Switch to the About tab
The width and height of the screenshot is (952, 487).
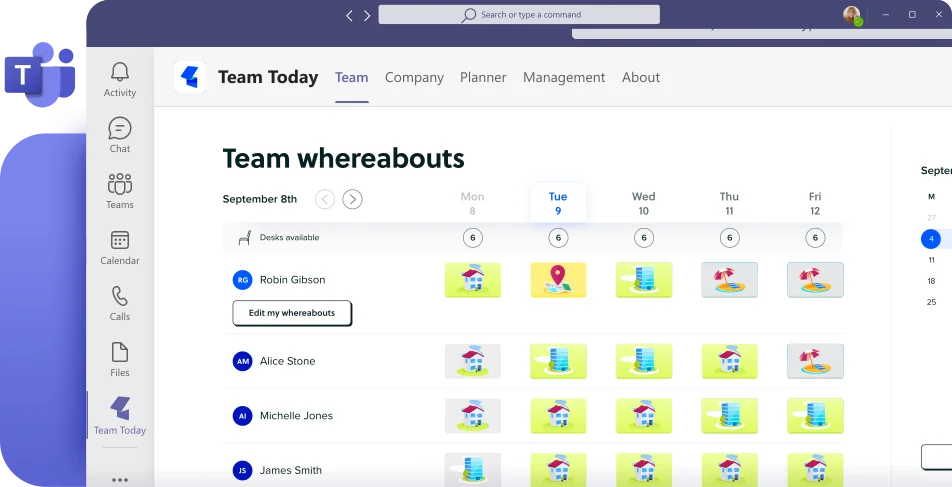coord(641,78)
